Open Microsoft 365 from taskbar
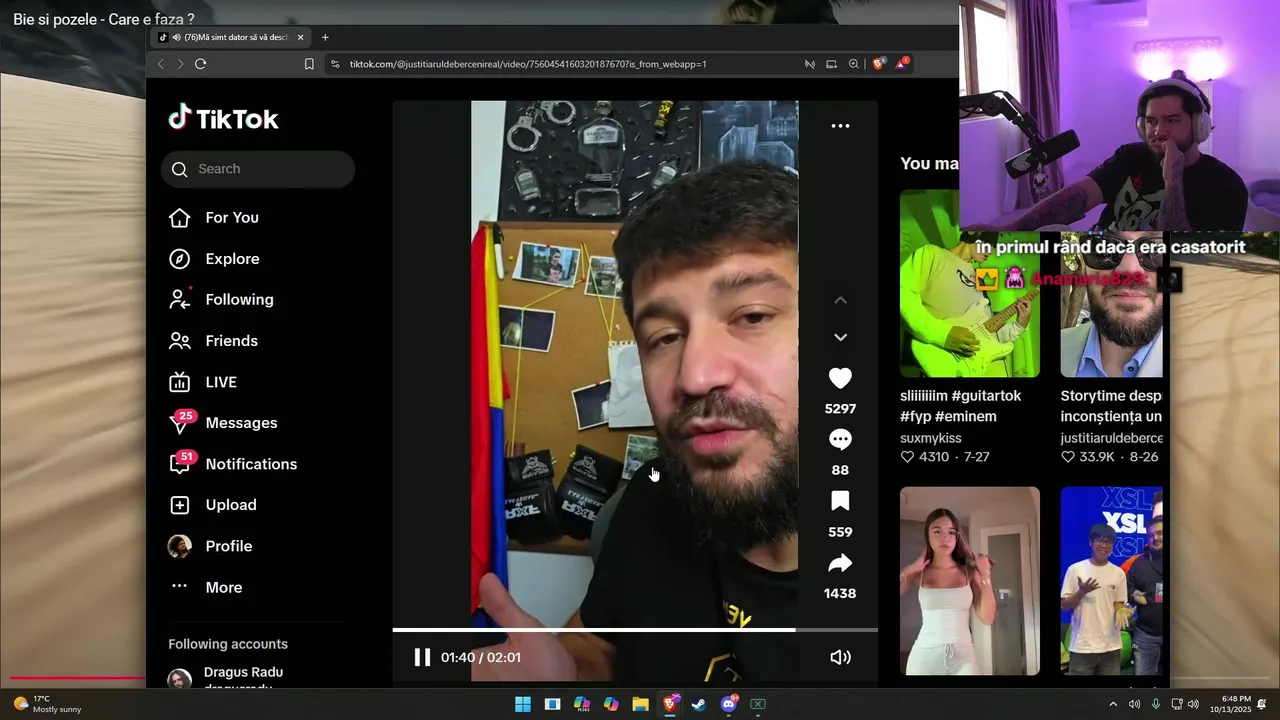The image size is (1280, 720). (x=582, y=704)
